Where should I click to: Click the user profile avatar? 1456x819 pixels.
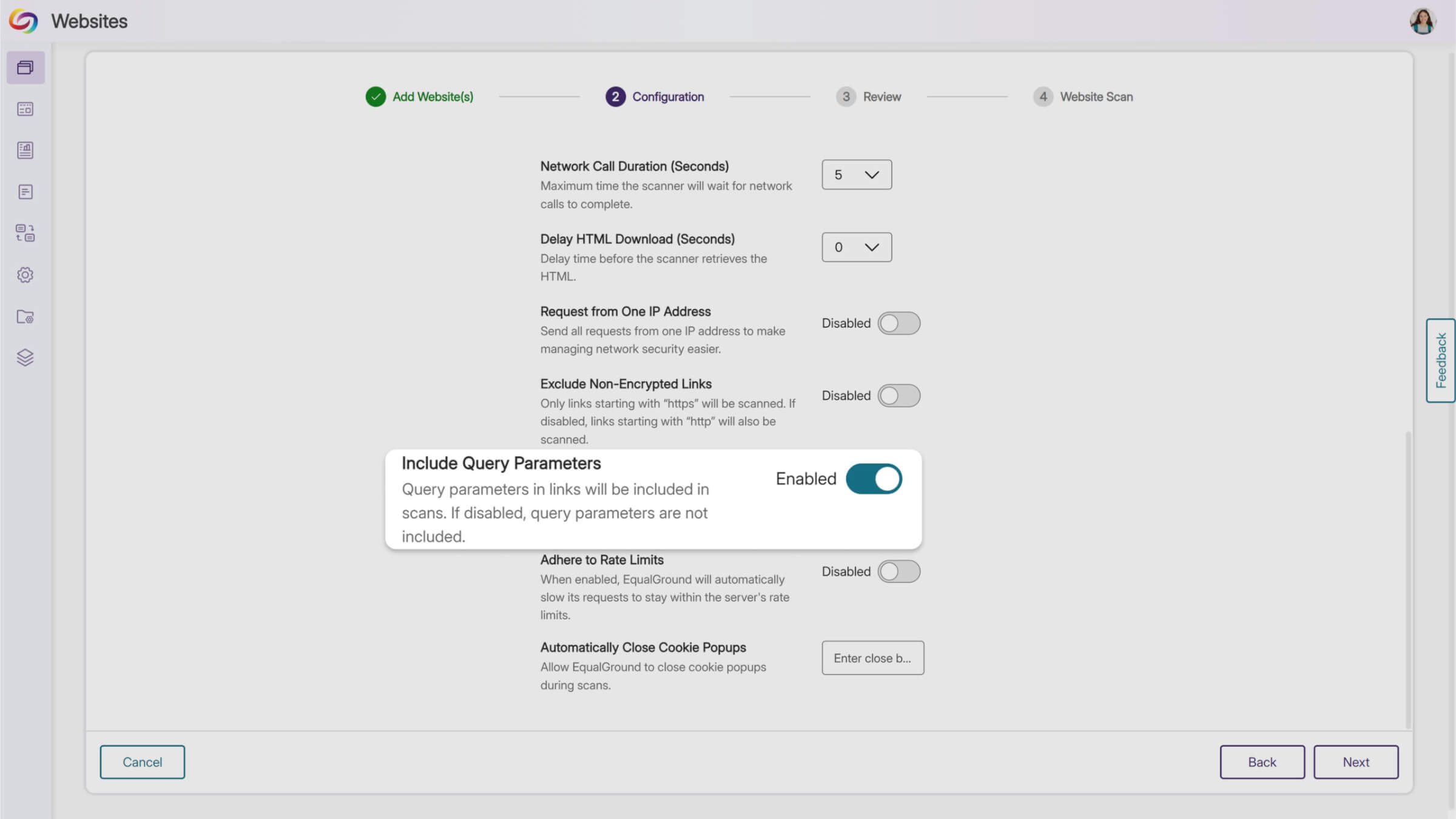tap(1422, 22)
